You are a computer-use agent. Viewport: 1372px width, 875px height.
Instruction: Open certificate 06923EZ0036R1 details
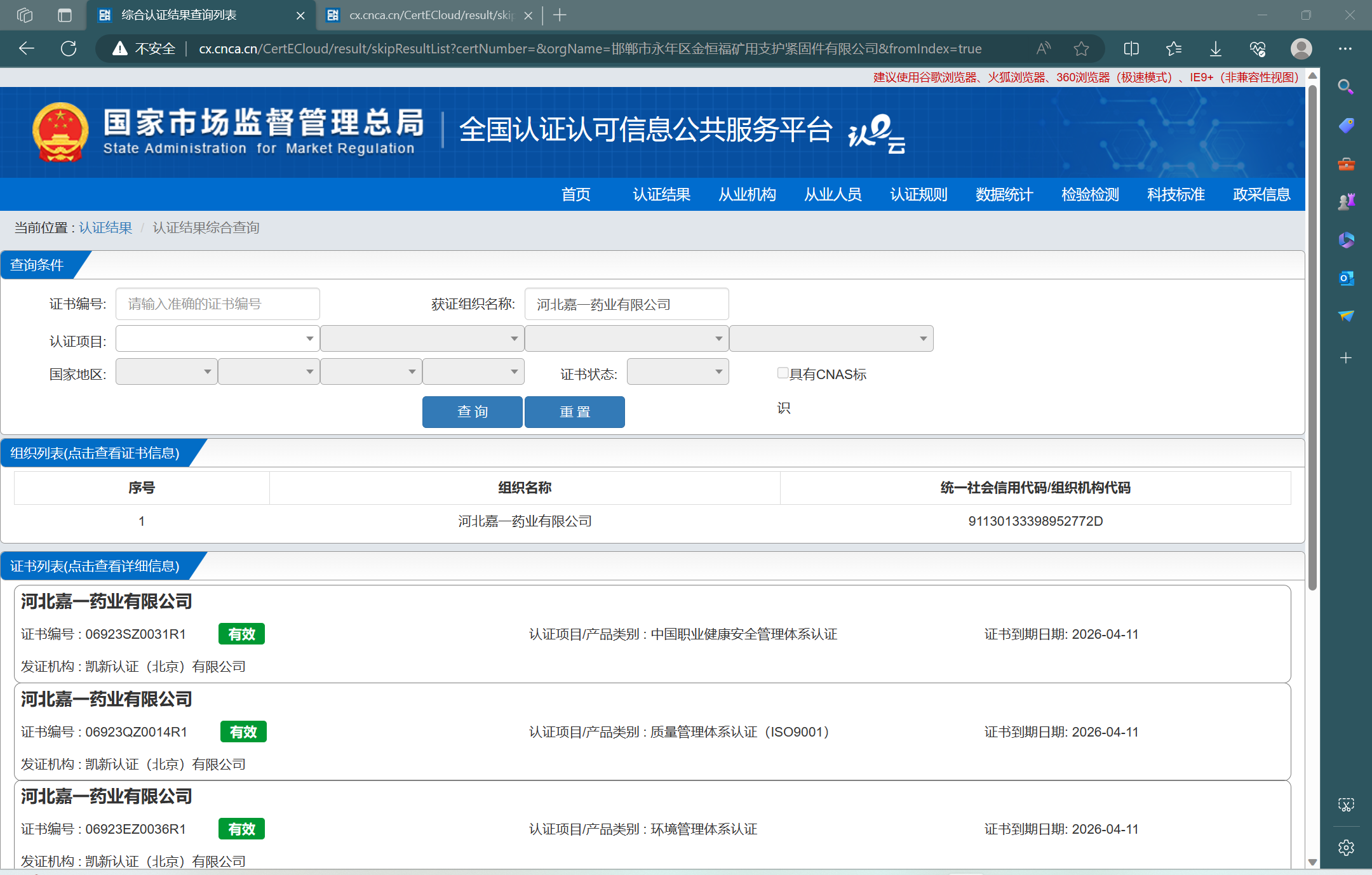pos(652,825)
